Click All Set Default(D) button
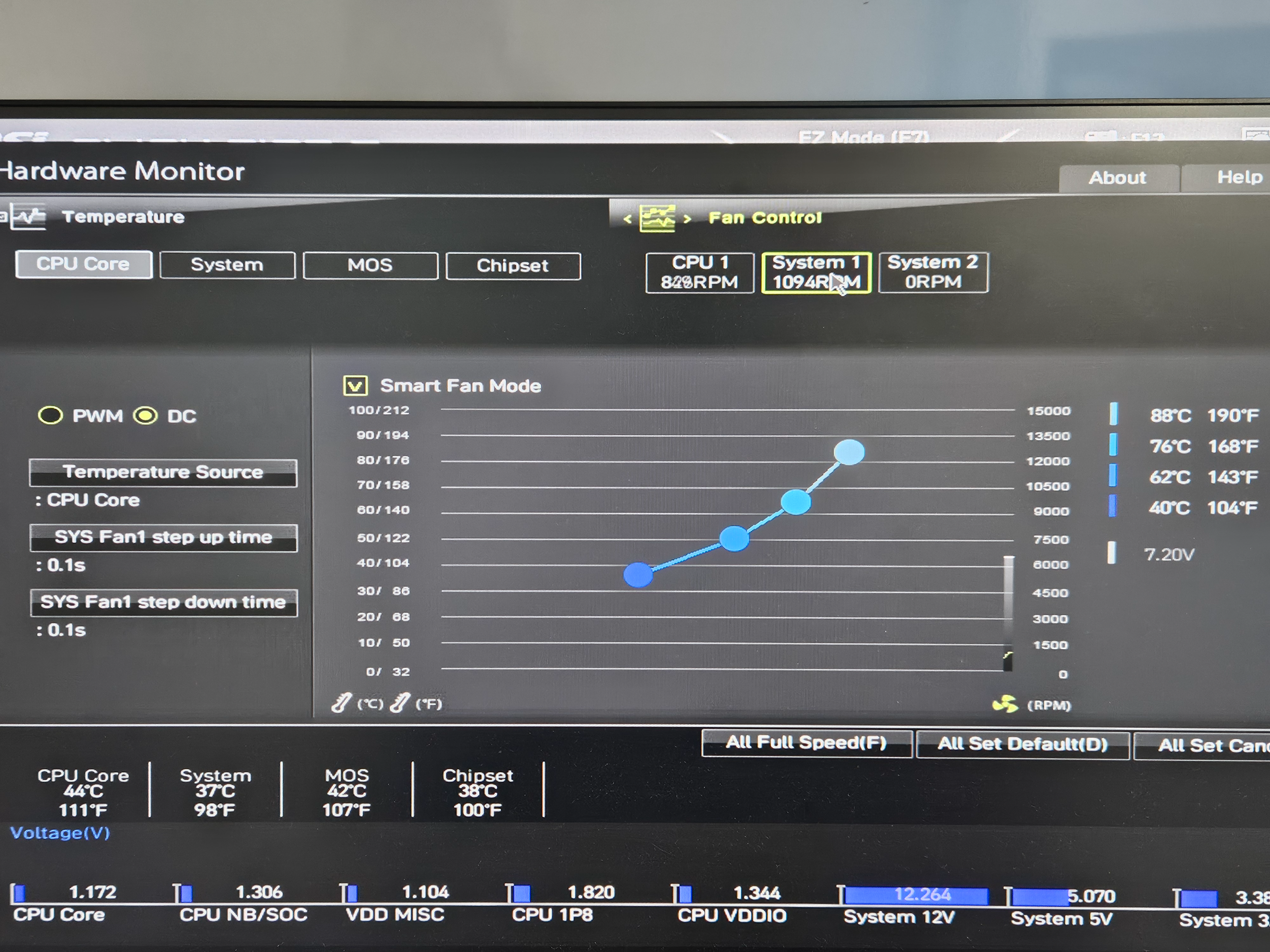The height and width of the screenshot is (952, 1270). point(1023,744)
